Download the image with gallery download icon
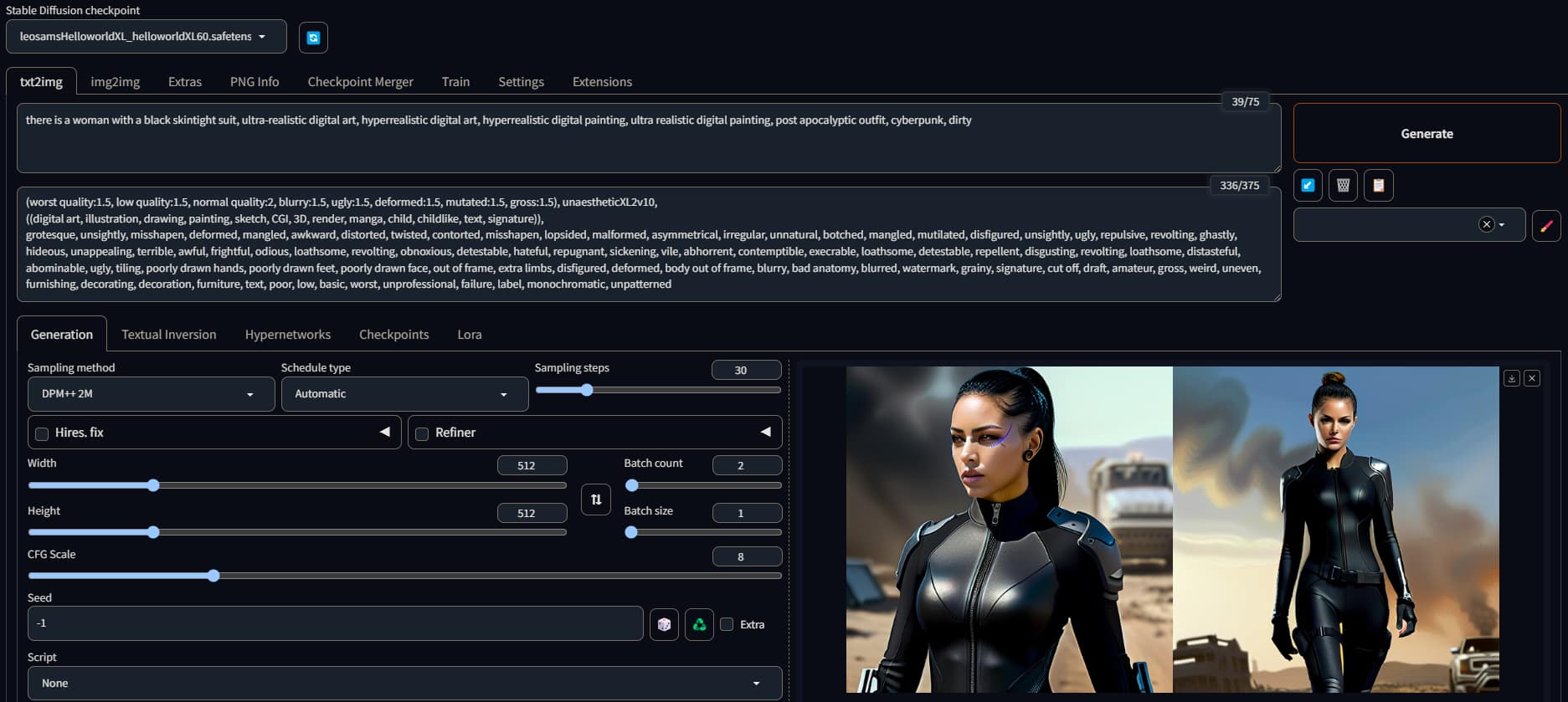The width and height of the screenshot is (1568, 702). coord(1511,378)
